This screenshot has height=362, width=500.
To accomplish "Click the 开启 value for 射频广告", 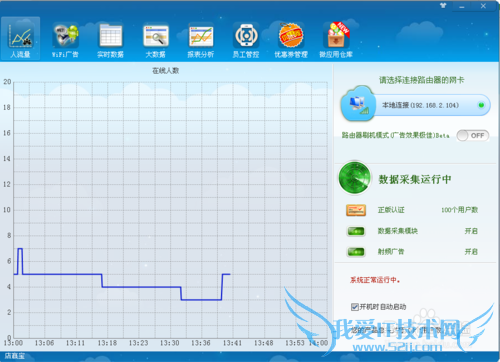I will click(x=471, y=252).
